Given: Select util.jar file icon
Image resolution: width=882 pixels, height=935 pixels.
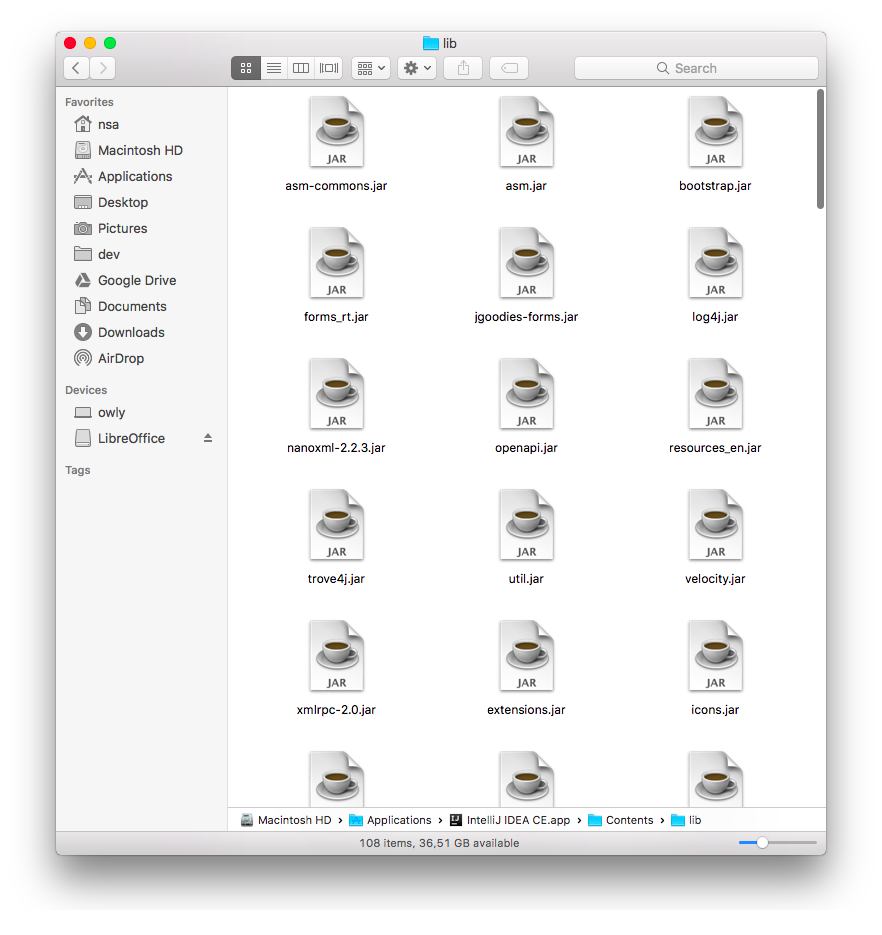Looking at the screenshot, I should (527, 525).
